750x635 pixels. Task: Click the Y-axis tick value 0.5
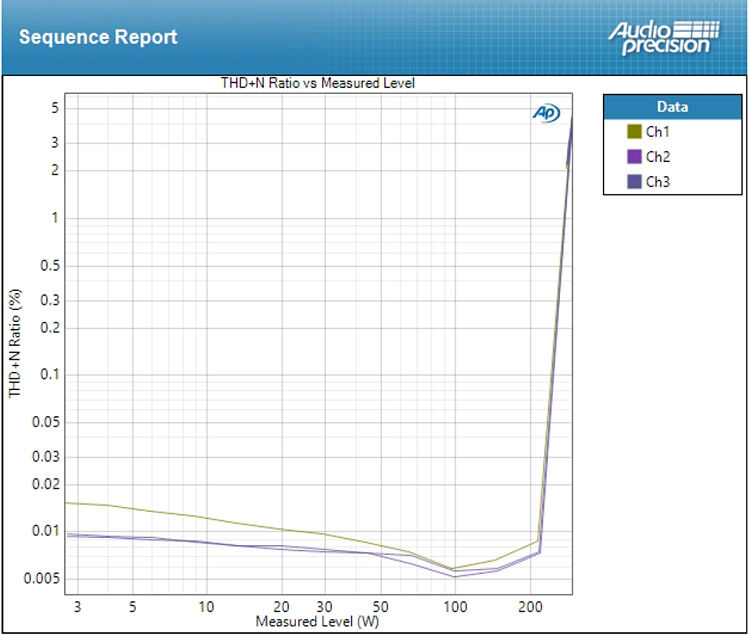tap(50, 266)
